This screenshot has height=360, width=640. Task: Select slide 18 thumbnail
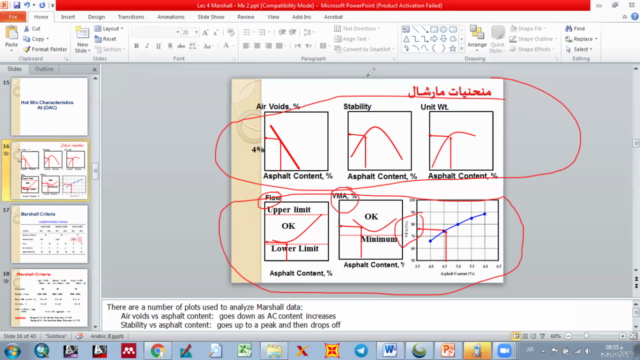[49, 298]
